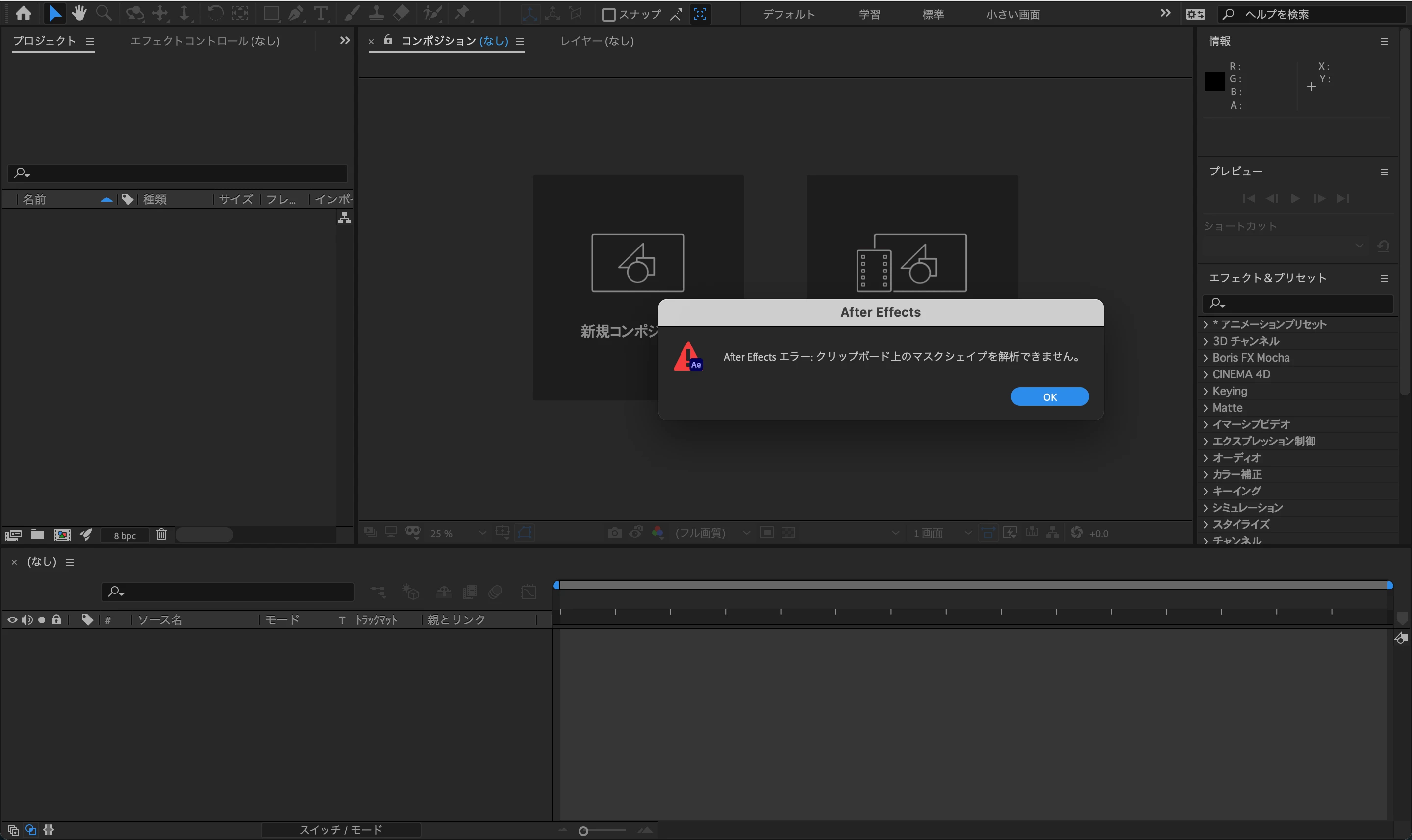Switch to the 学習 workspace
1412x840 pixels.
coord(869,14)
